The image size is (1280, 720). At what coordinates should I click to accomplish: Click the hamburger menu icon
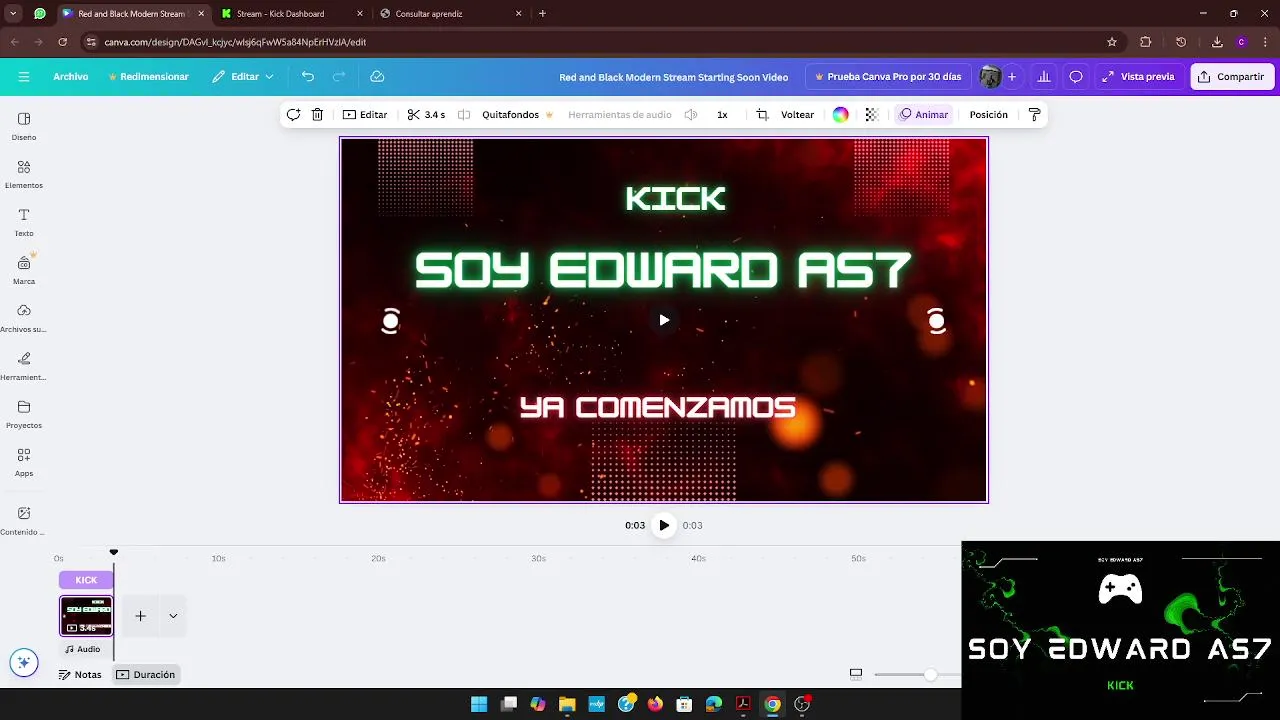pos(24,77)
